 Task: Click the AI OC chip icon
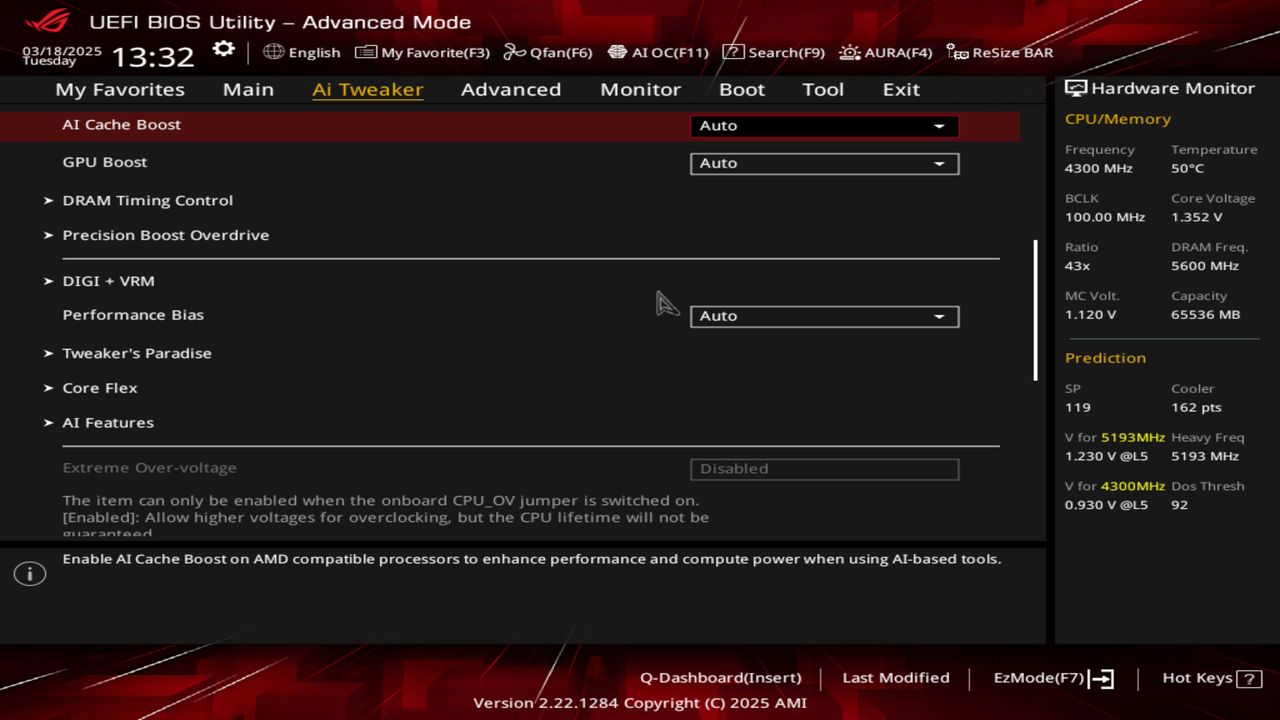[x=617, y=52]
